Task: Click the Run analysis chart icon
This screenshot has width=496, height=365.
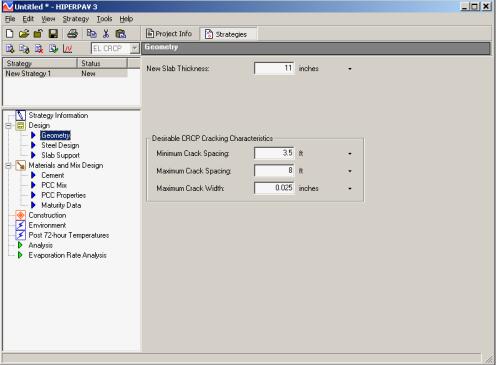Action: point(67,49)
